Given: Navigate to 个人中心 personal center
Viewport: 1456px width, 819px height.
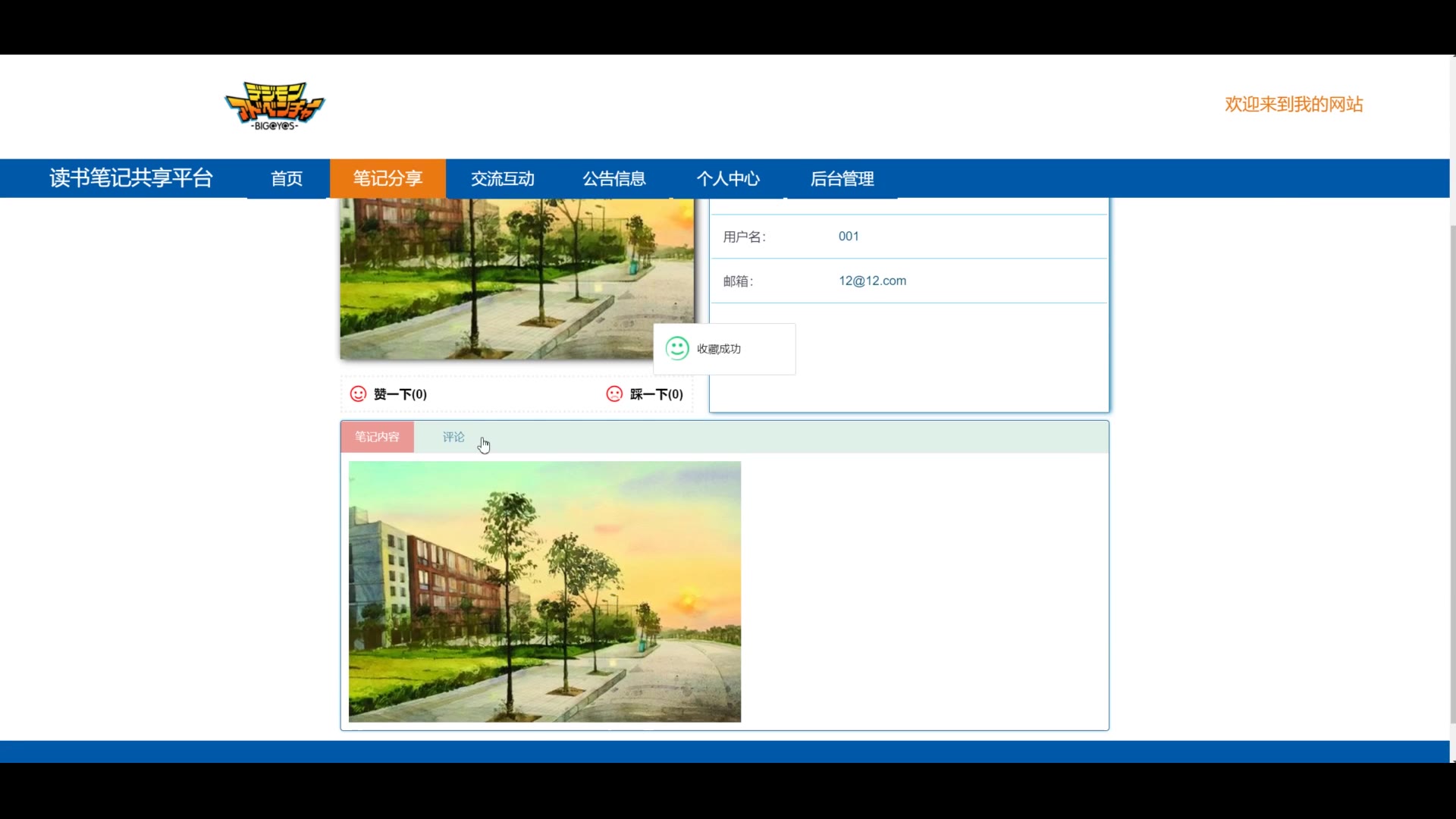Looking at the screenshot, I should pyautogui.click(x=728, y=179).
